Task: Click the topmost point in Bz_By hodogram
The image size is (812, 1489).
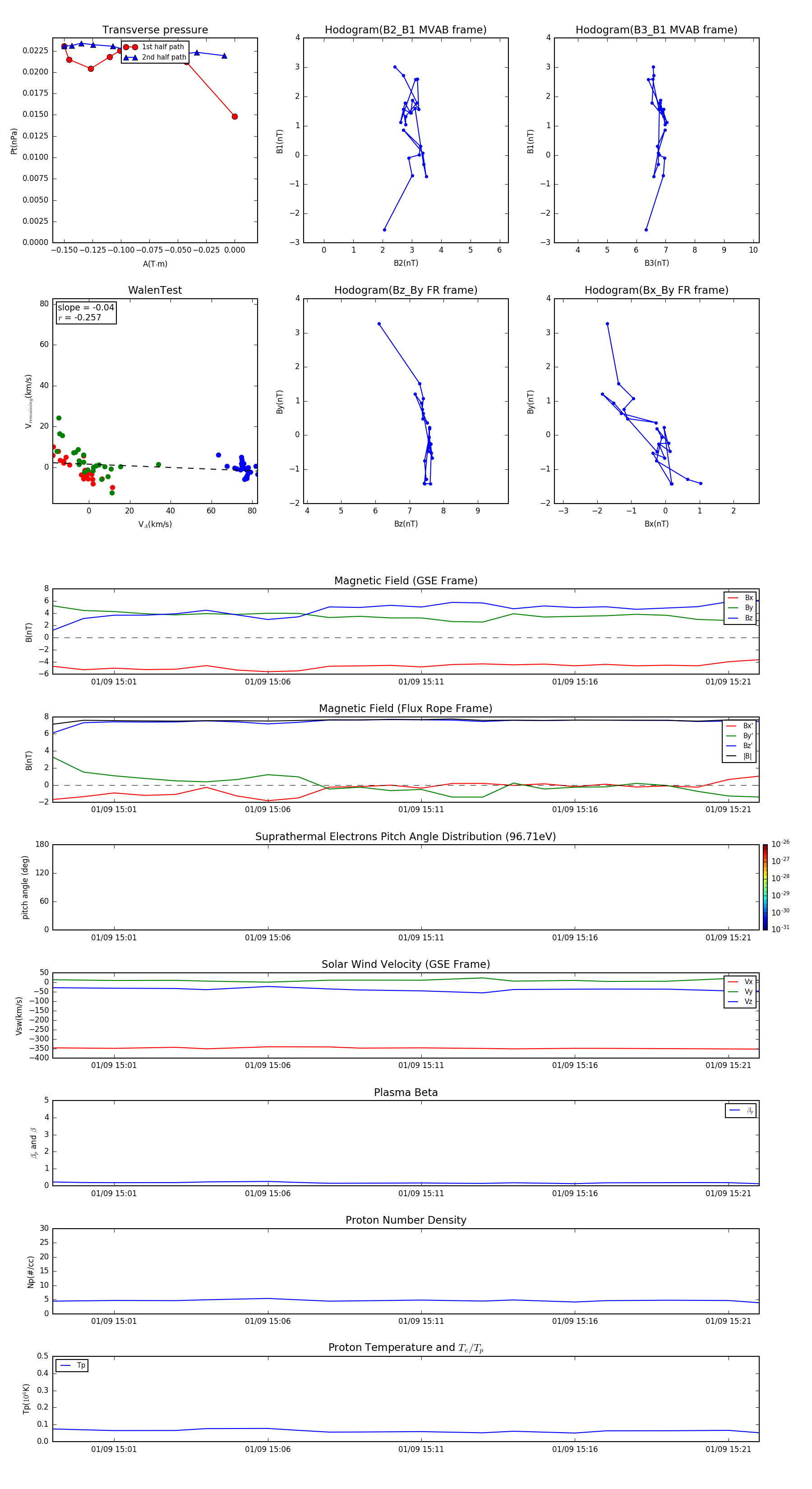Action: tap(379, 324)
